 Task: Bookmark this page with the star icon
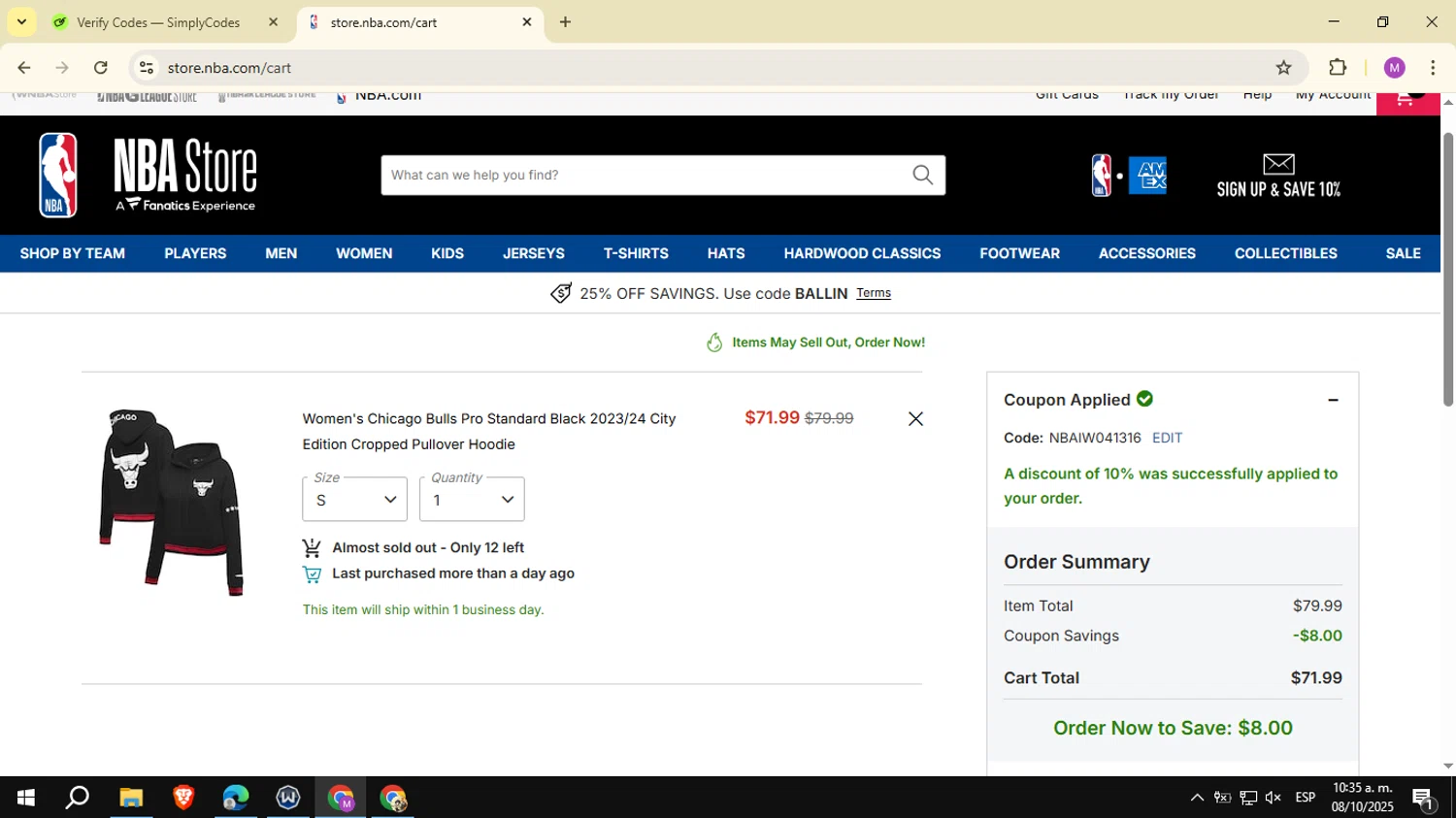(1283, 68)
